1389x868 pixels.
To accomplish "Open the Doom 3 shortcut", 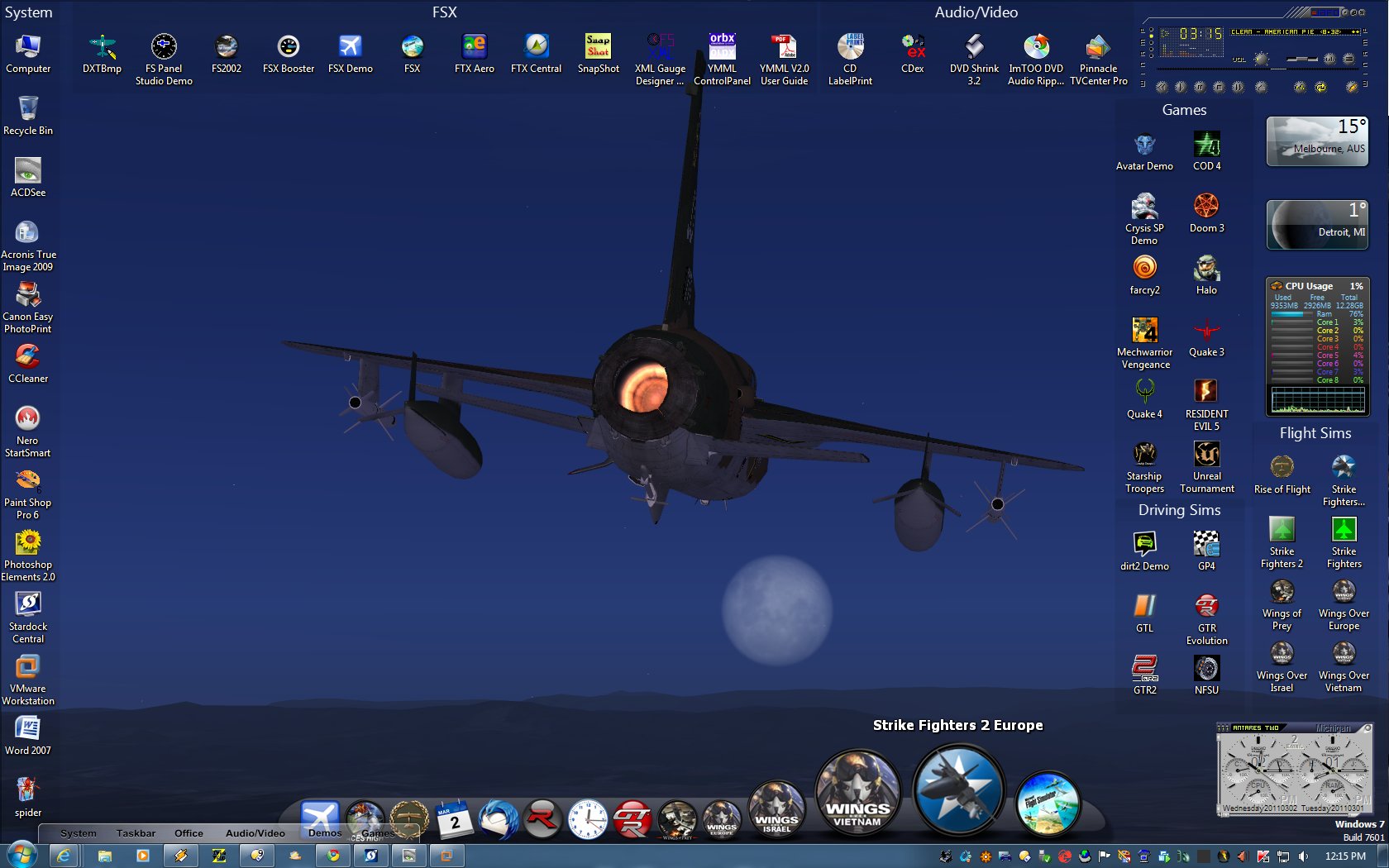I will tap(1206, 213).
